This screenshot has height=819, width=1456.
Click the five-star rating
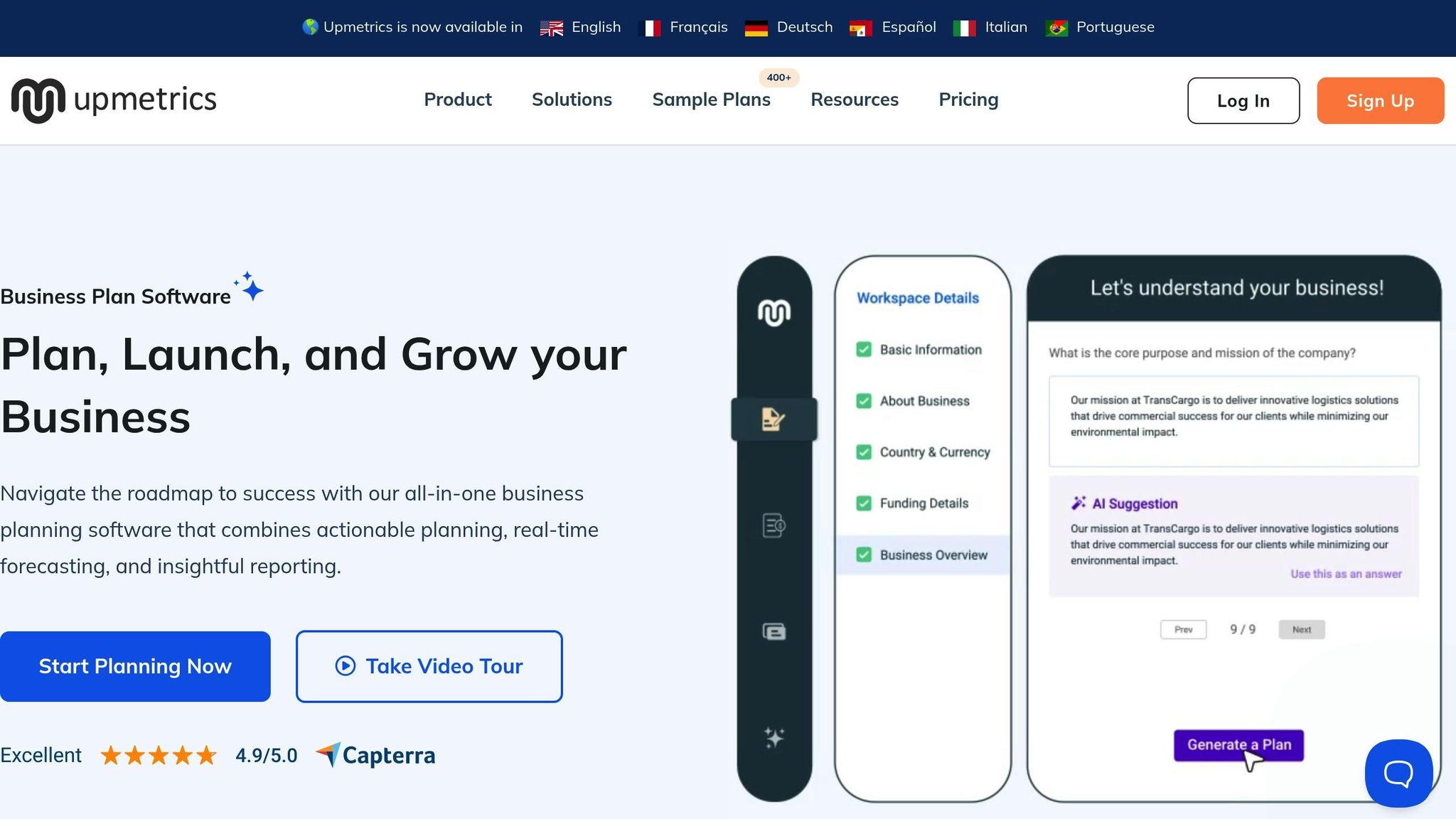[x=159, y=755]
